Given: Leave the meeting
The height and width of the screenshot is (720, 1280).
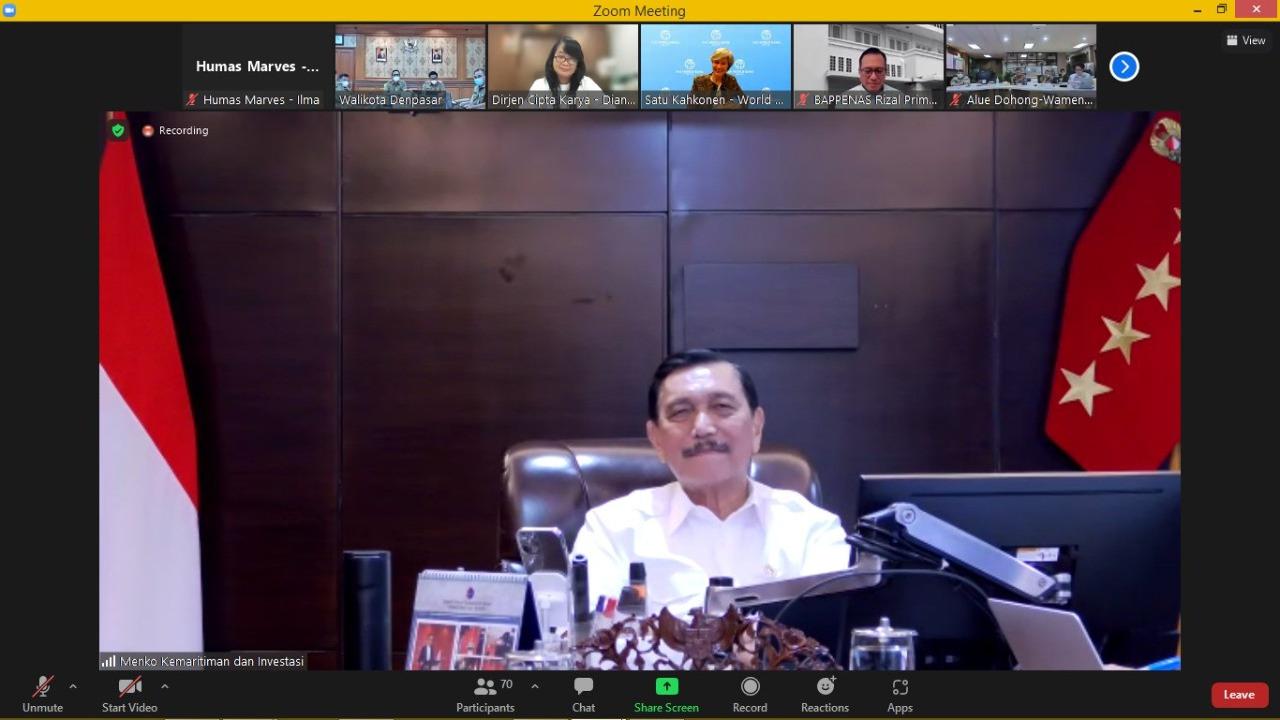Looking at the screenshot, I should 1239,694.
